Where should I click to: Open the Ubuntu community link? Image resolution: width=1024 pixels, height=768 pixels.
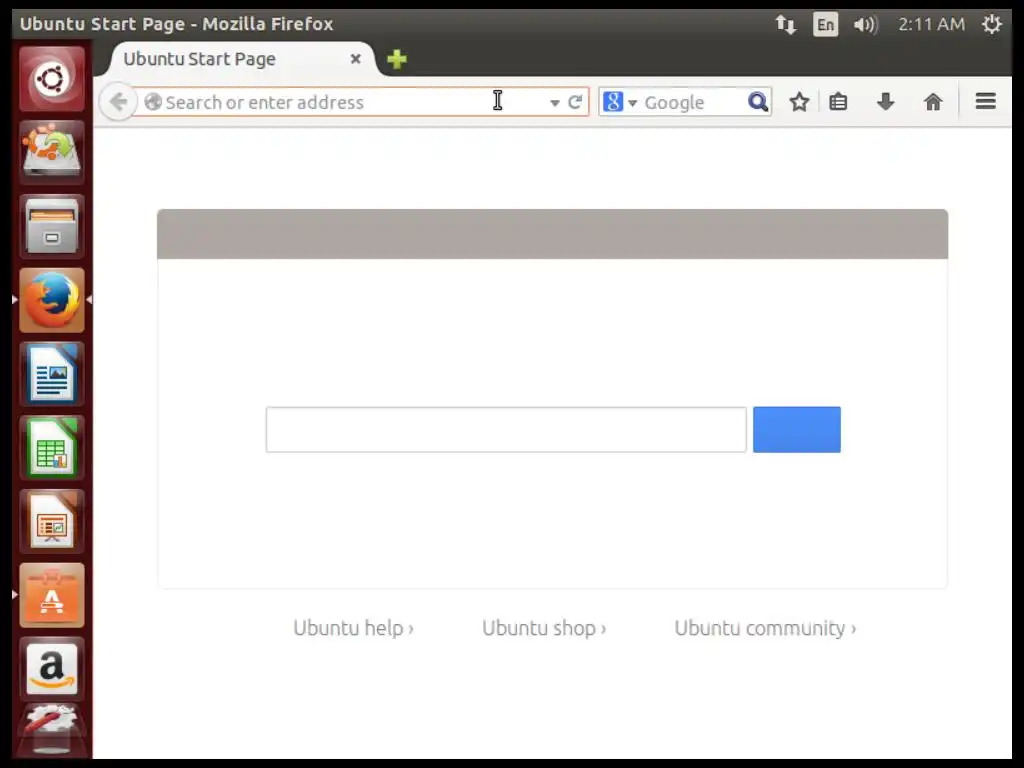click(x=765, y=628)
